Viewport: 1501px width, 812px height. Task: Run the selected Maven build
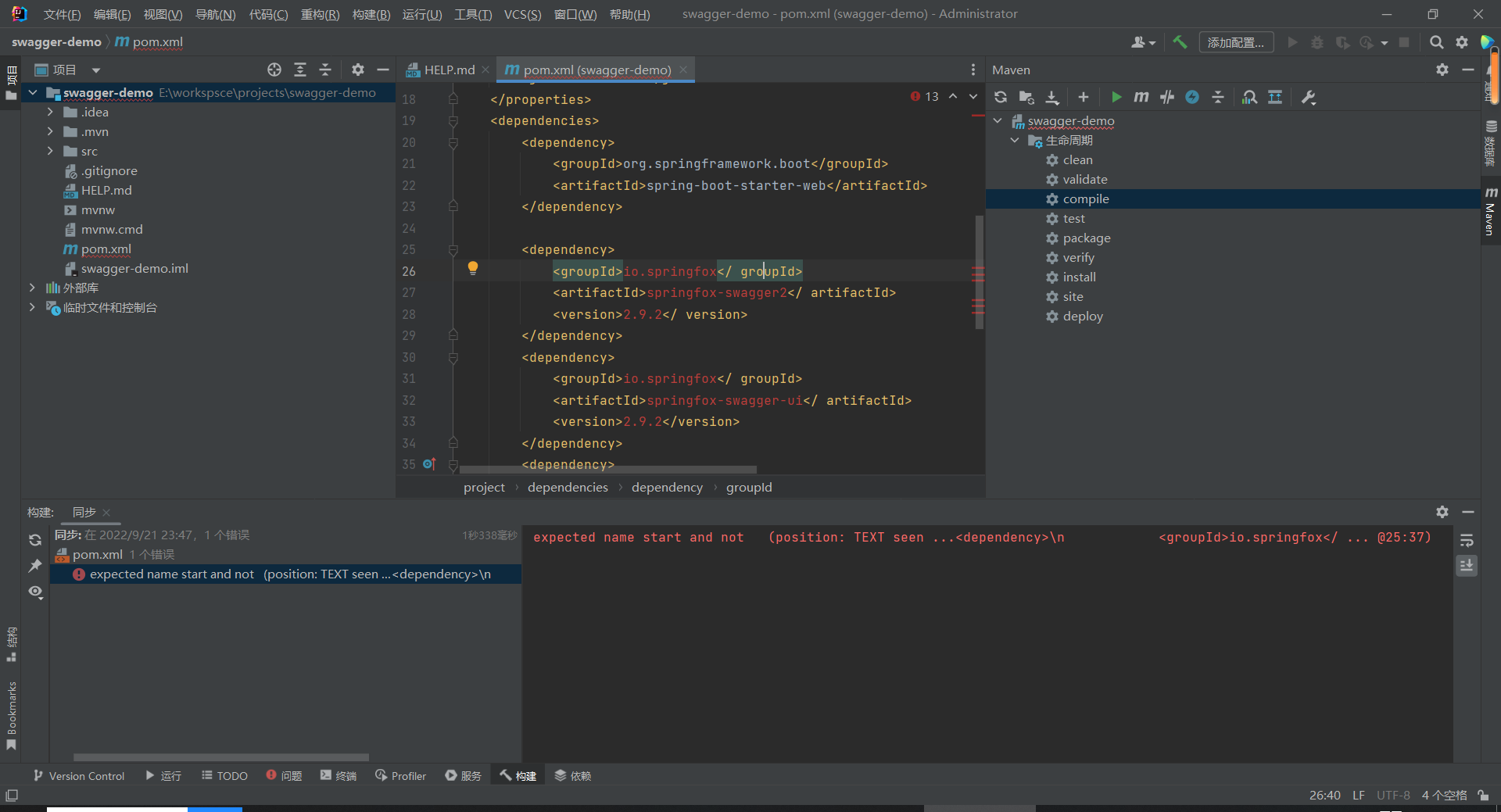(x=1116, y=97)
